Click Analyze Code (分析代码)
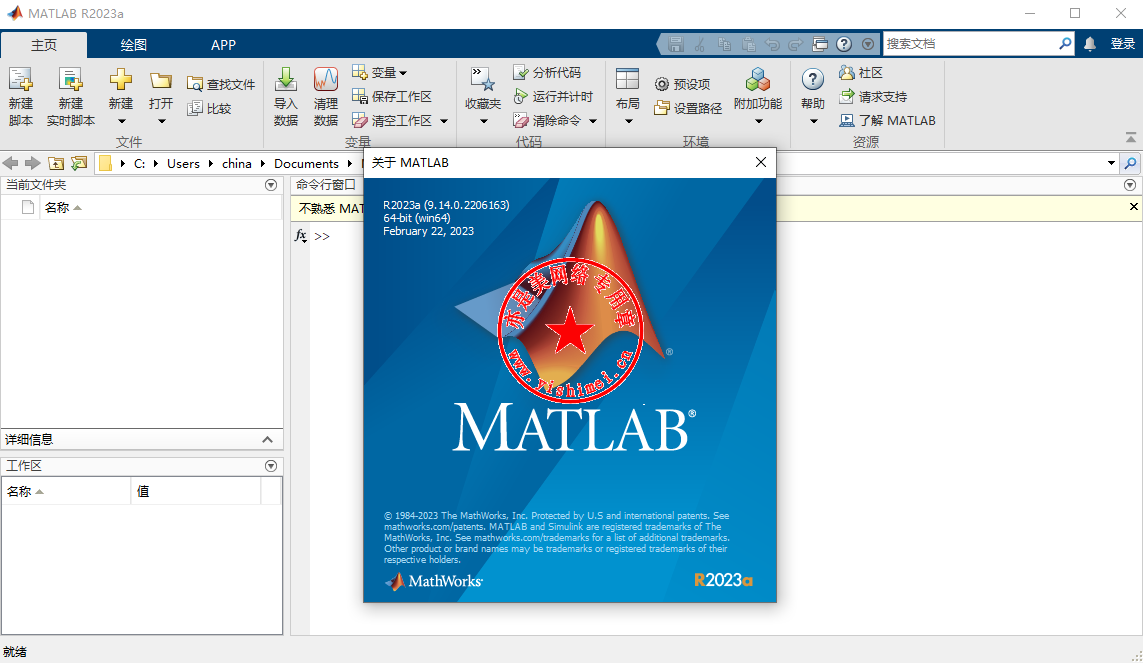 point(547,72)
